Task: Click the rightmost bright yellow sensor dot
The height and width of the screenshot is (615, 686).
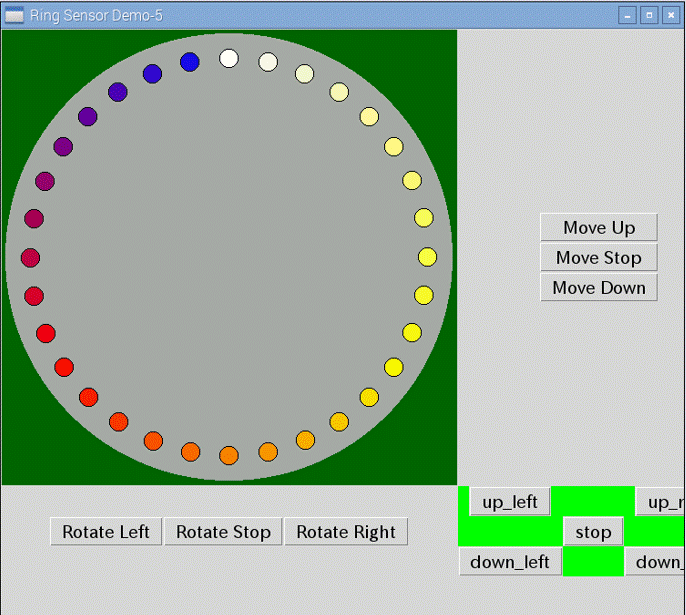Action: click(x=428, y=257)
